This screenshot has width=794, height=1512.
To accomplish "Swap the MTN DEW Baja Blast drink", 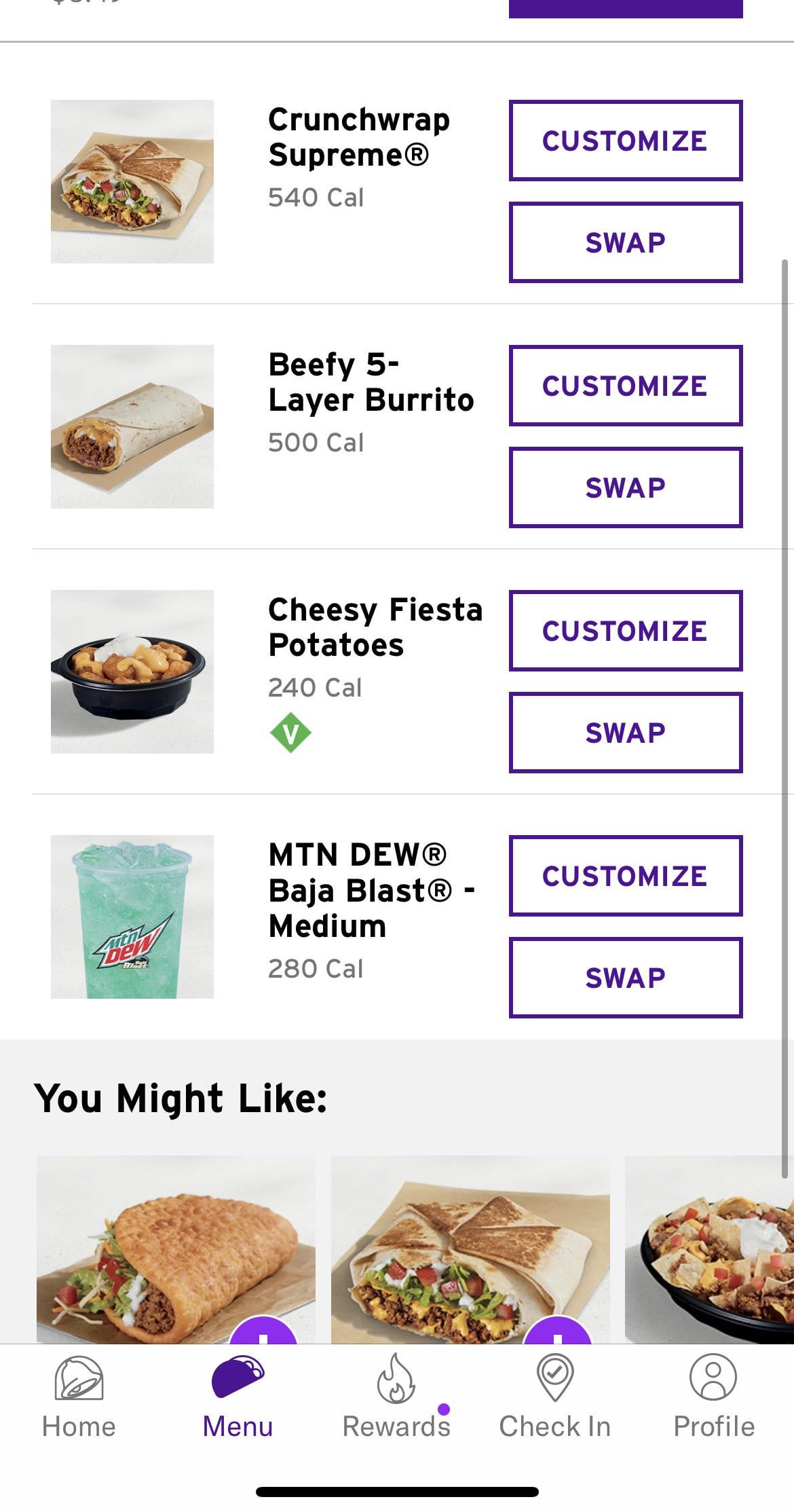I will [625, 978].
